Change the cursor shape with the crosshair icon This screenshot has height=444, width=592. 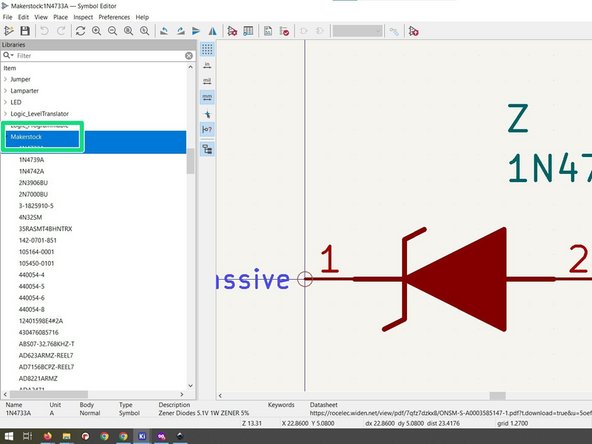pos(207,114)
